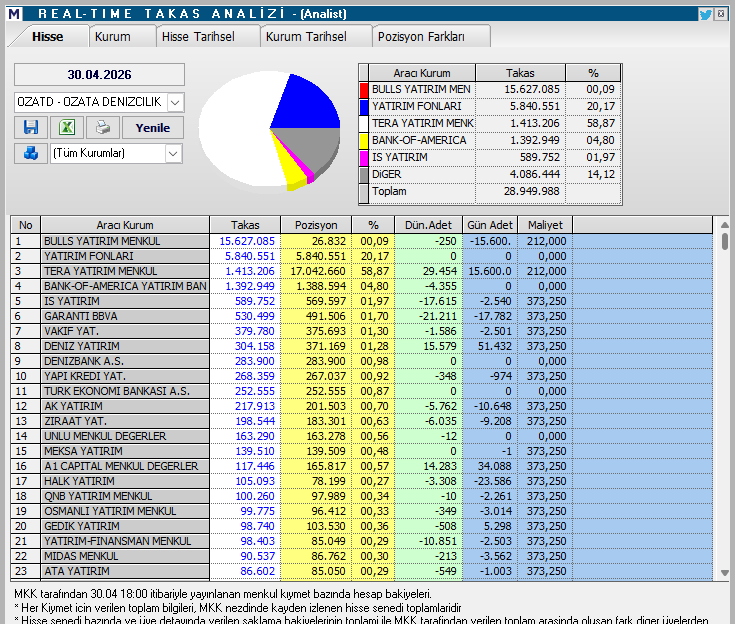Click the 30.04.2026 date field
The height and width of the screenshot is (624, 735).
(x=99, y=75)
